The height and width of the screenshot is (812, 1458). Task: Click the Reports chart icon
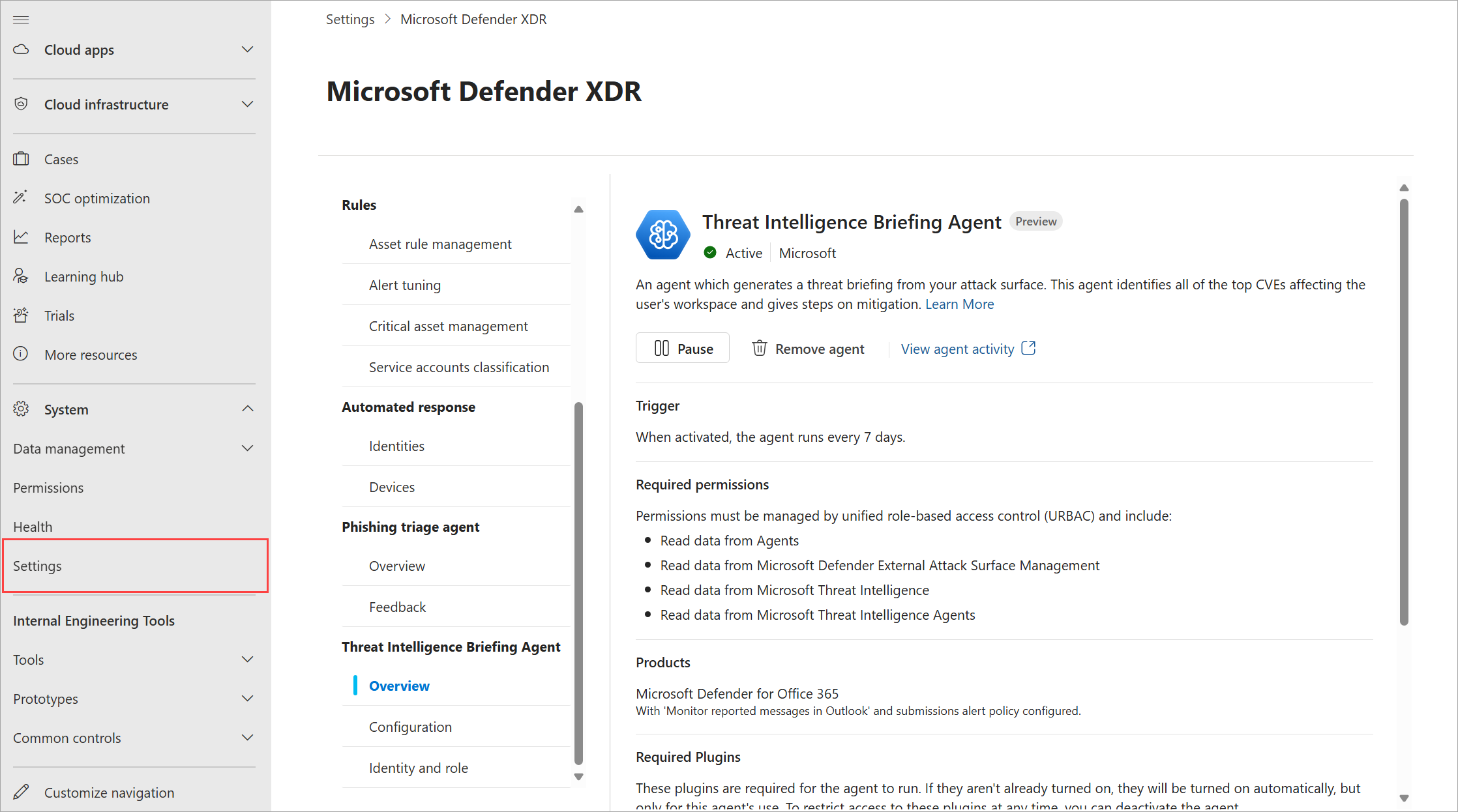(x=21, y=237)
